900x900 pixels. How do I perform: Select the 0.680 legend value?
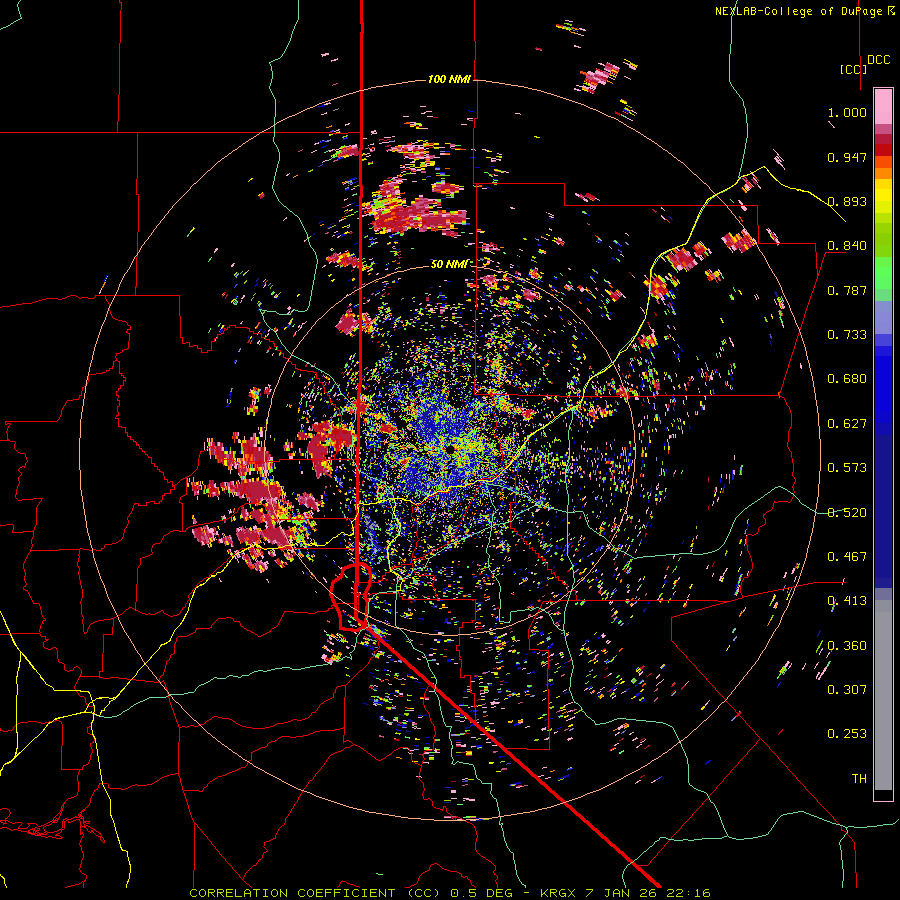click(x=847, y=378)
